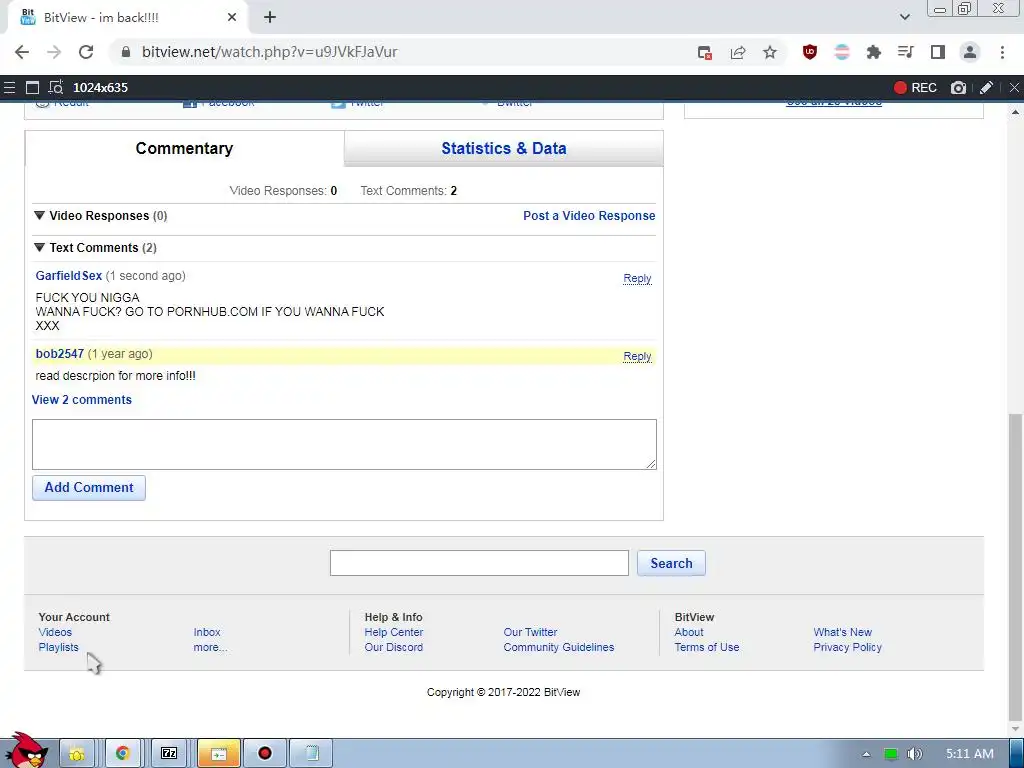Bookmark this page with the star icon
Viewport: 1024px width, 768px height.
pyautogui.click(x=770, y=52)
